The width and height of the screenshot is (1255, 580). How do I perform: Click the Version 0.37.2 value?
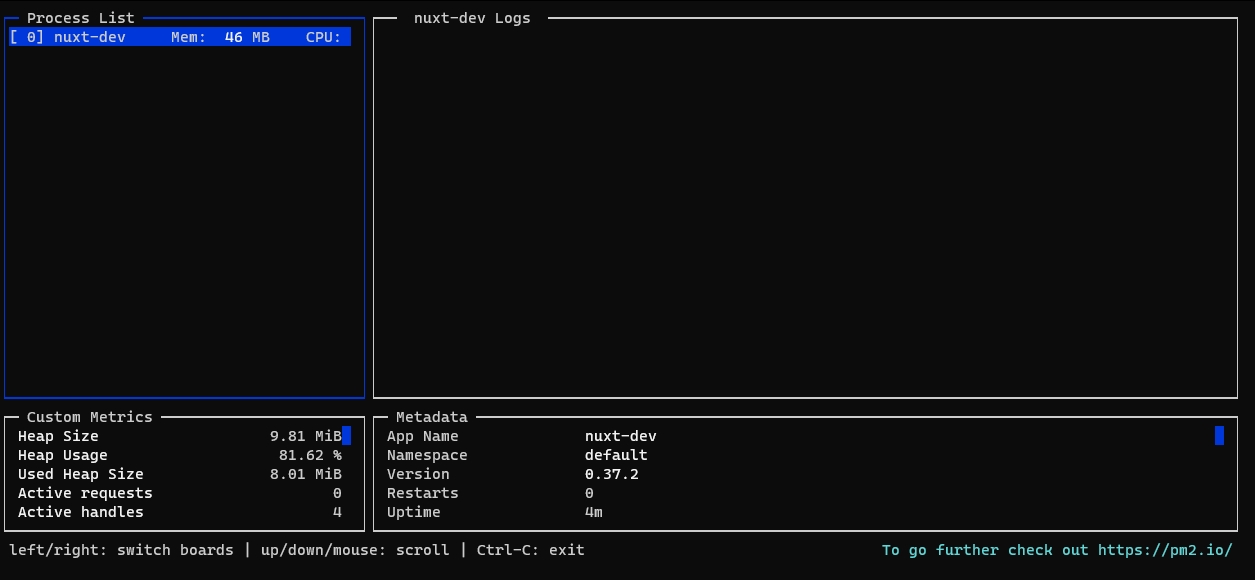611,474
